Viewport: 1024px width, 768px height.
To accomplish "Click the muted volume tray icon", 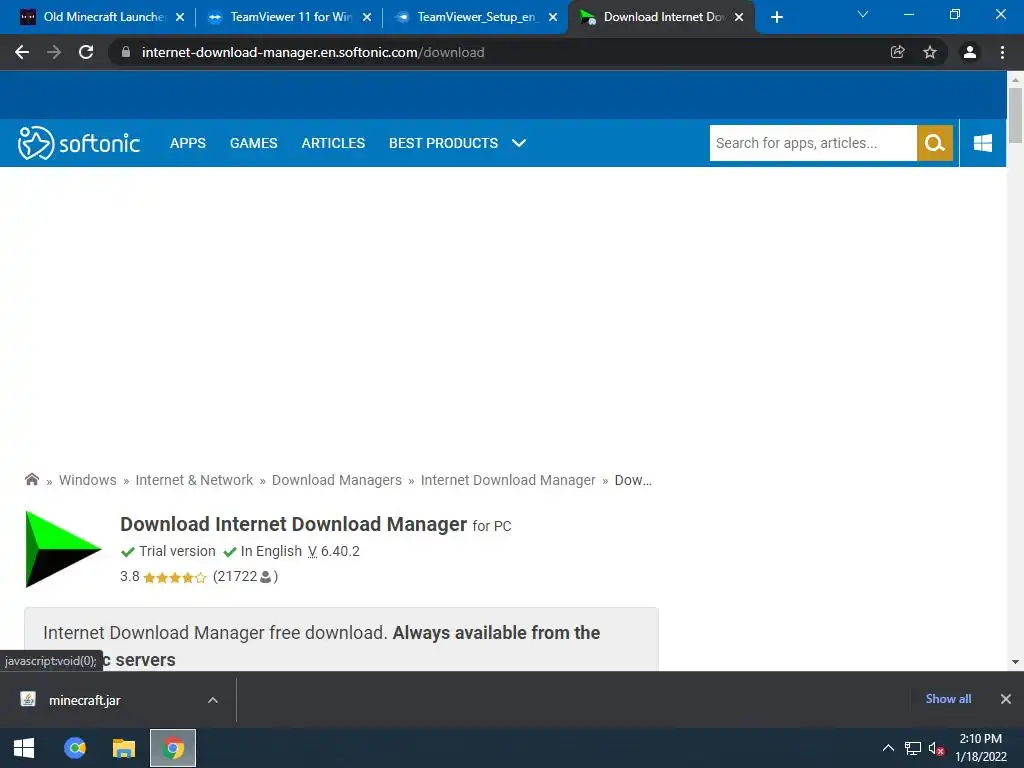I will point(936,748).
